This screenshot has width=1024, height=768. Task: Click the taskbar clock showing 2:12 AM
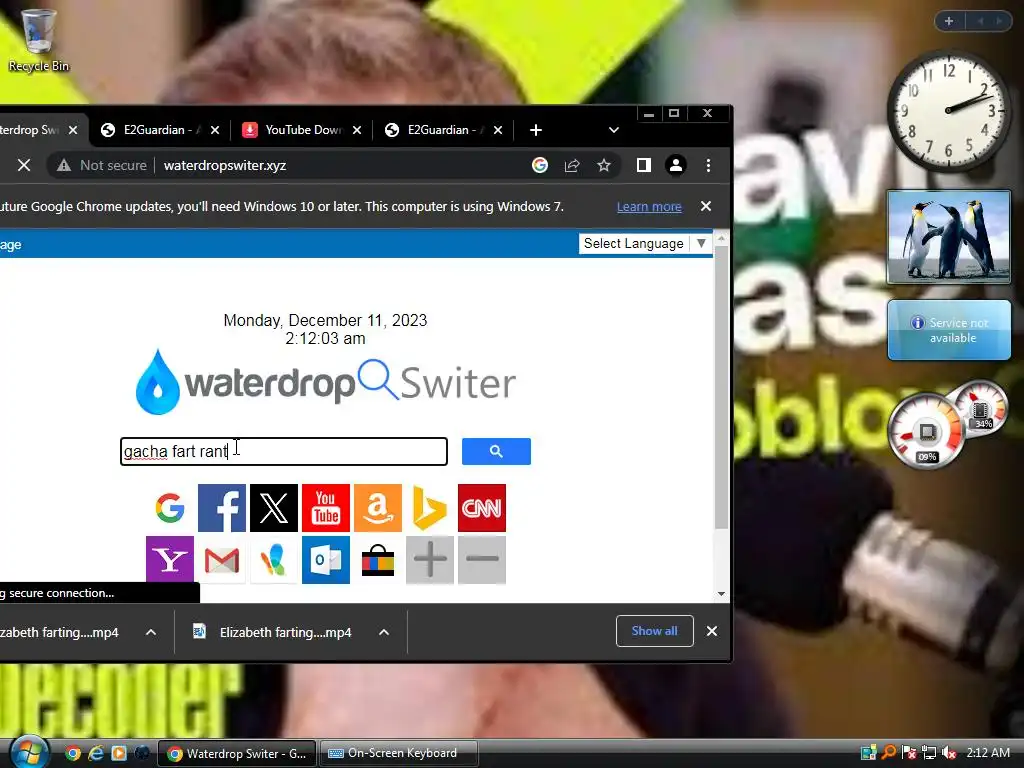[x=988, y=753]
